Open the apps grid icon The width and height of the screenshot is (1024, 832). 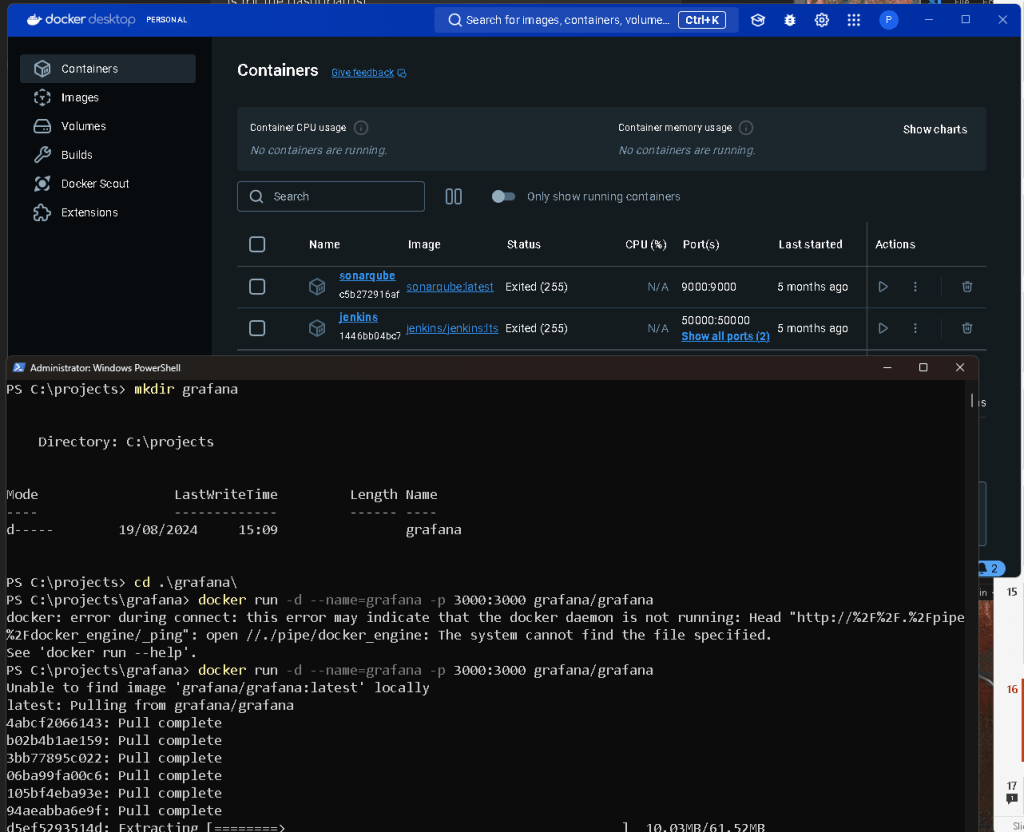pyautogui.click(x=854, y=20)
